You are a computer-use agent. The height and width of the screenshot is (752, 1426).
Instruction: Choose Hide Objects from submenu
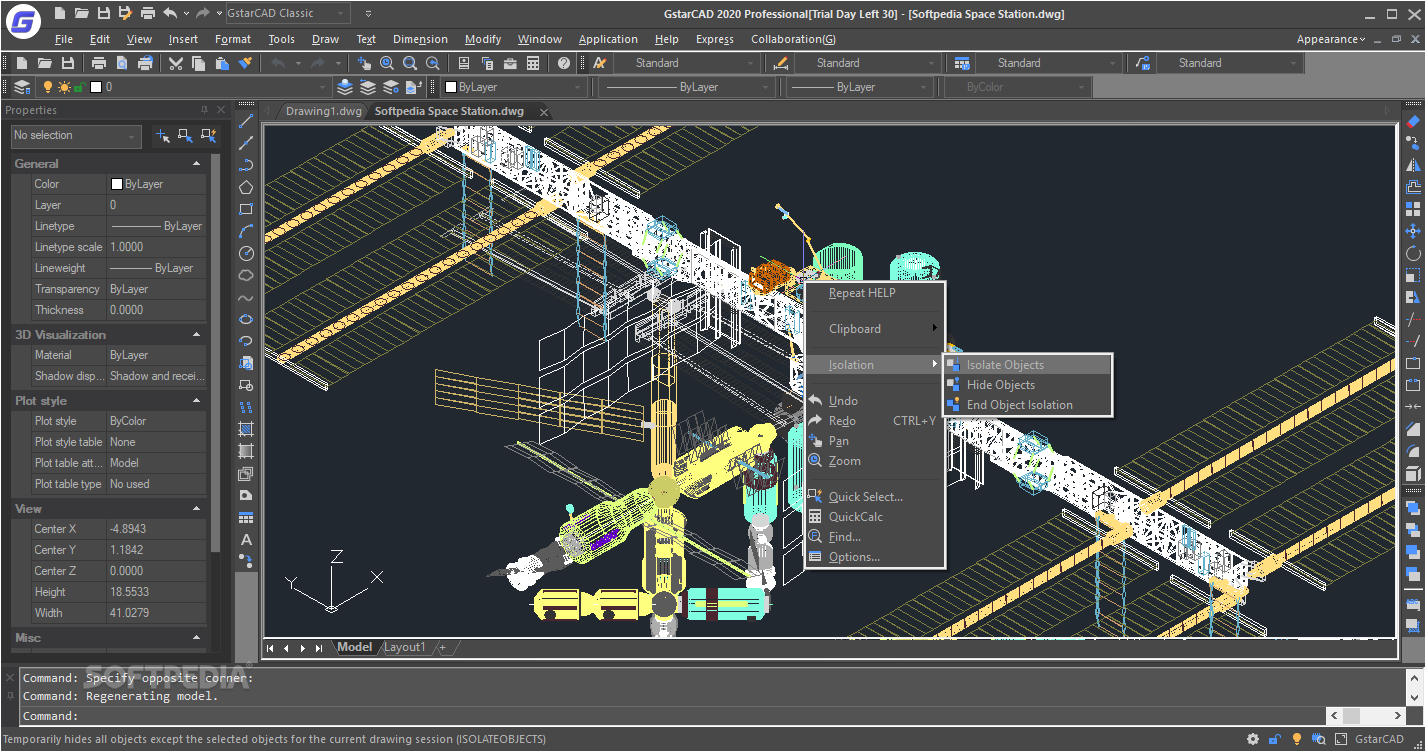click(1027, 385)
